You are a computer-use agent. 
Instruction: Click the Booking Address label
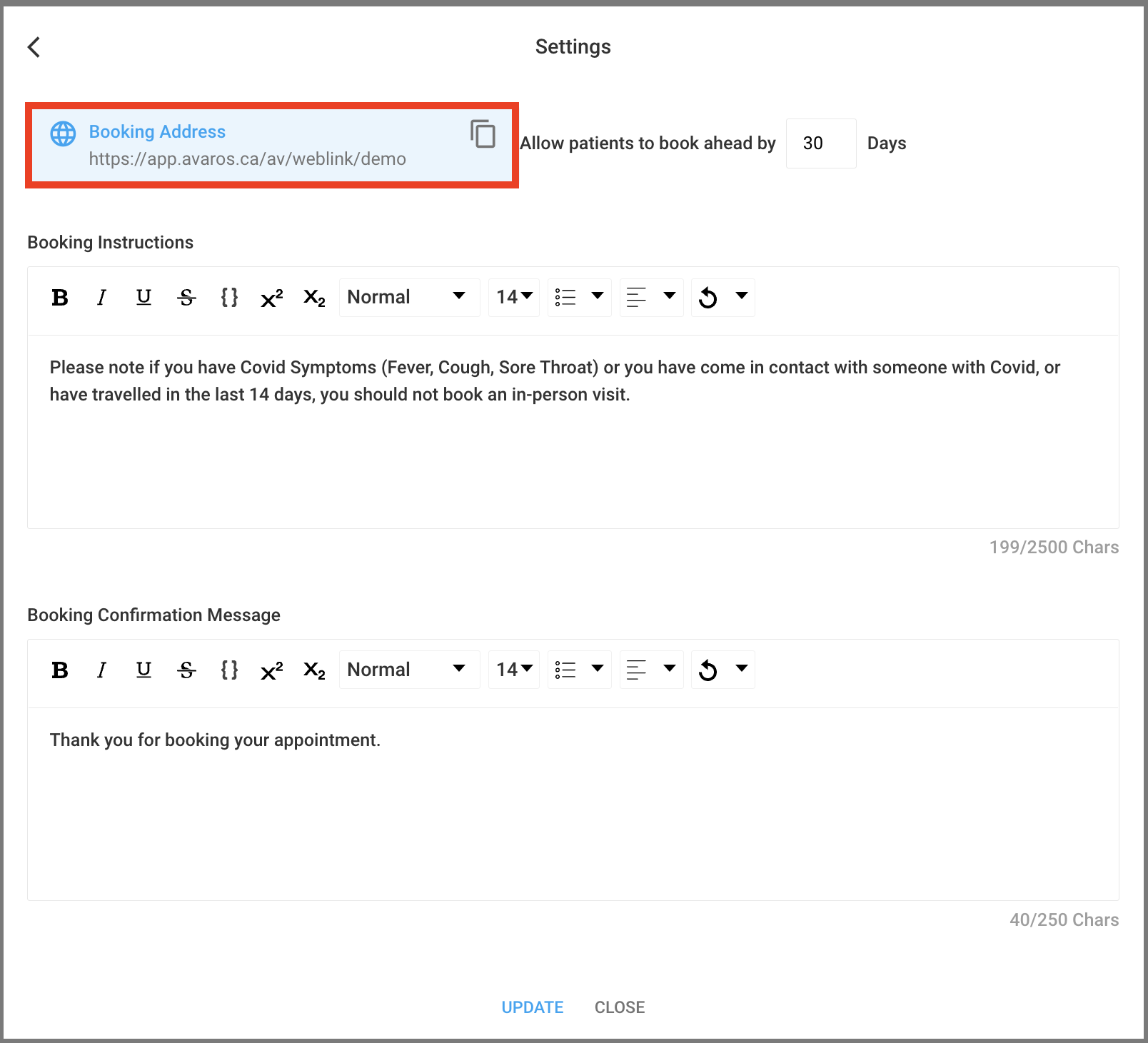(x=157, y=132)
